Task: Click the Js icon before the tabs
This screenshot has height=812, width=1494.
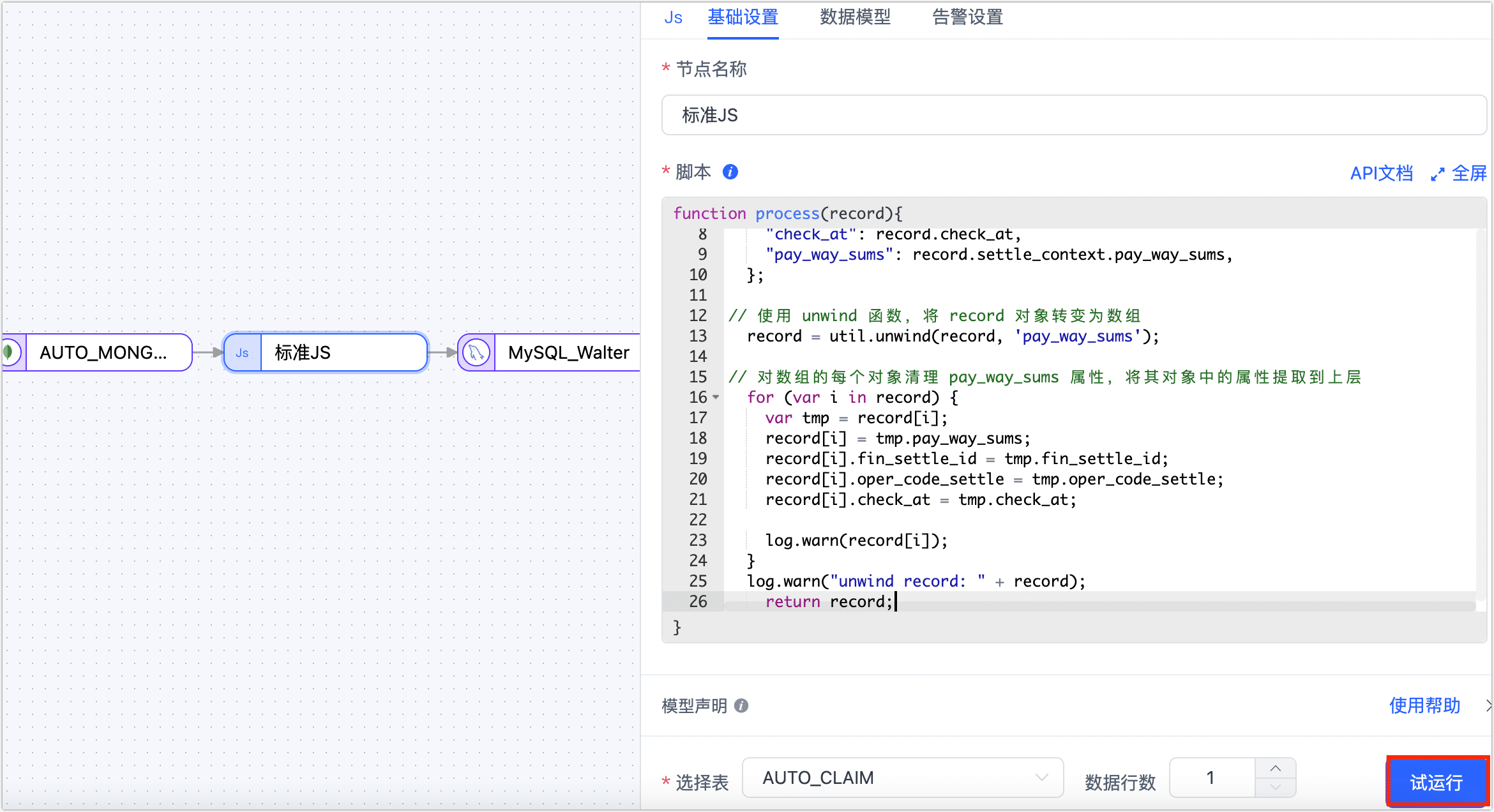Action: coord(673,18)
